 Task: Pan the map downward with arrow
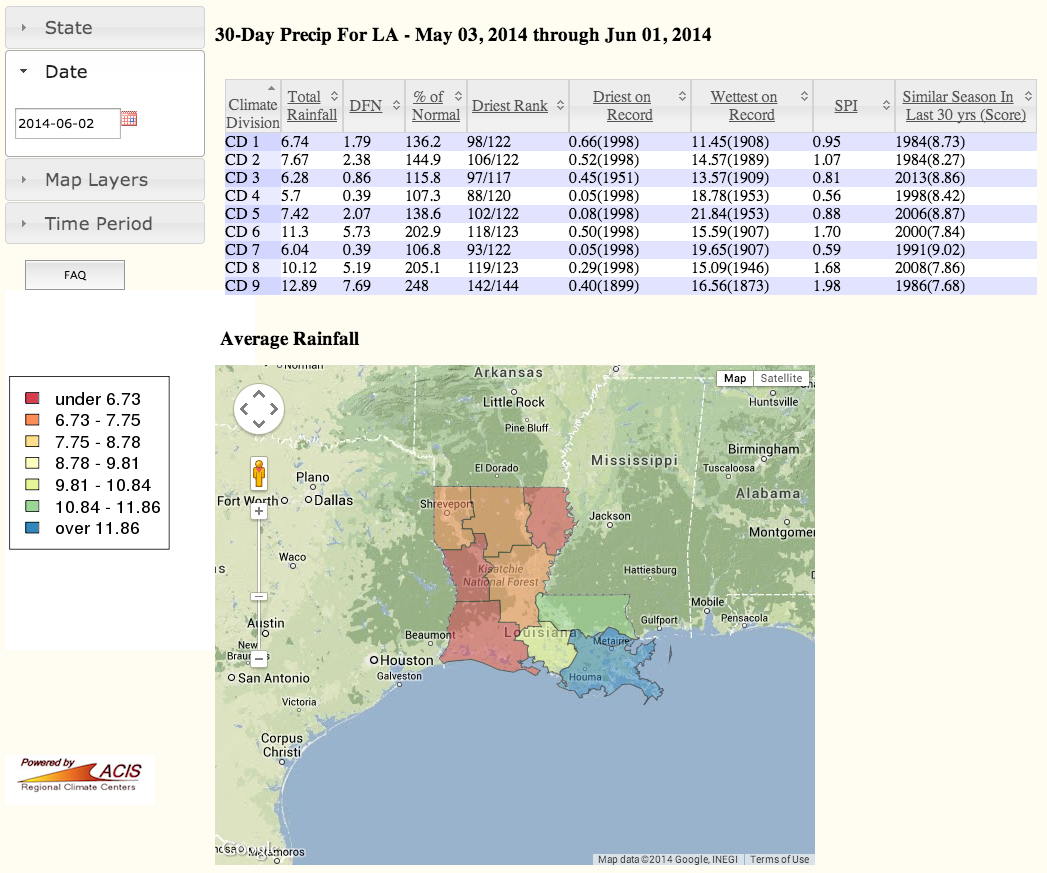tap(259, 424)
